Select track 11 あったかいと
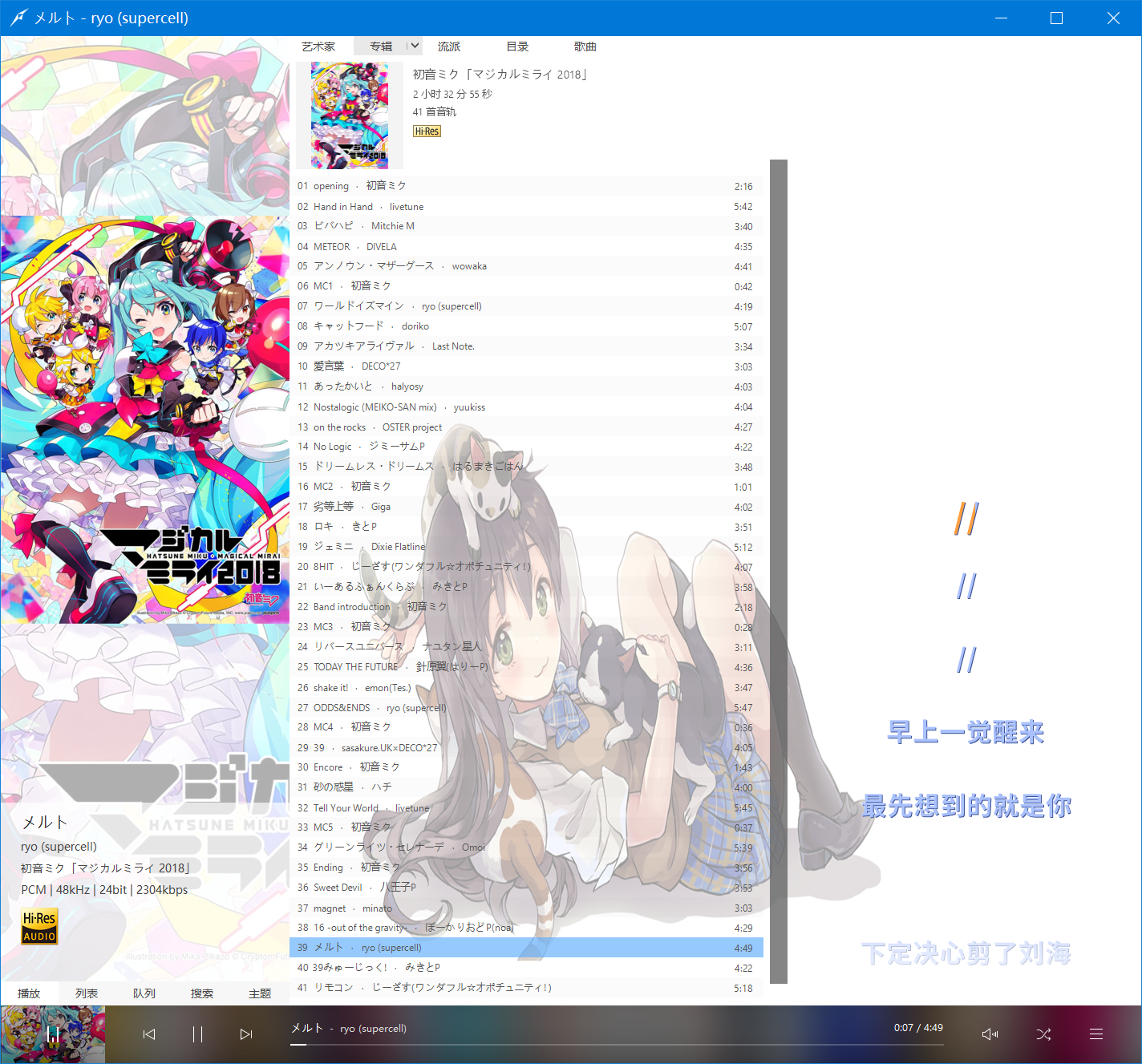 pos(526,386)
